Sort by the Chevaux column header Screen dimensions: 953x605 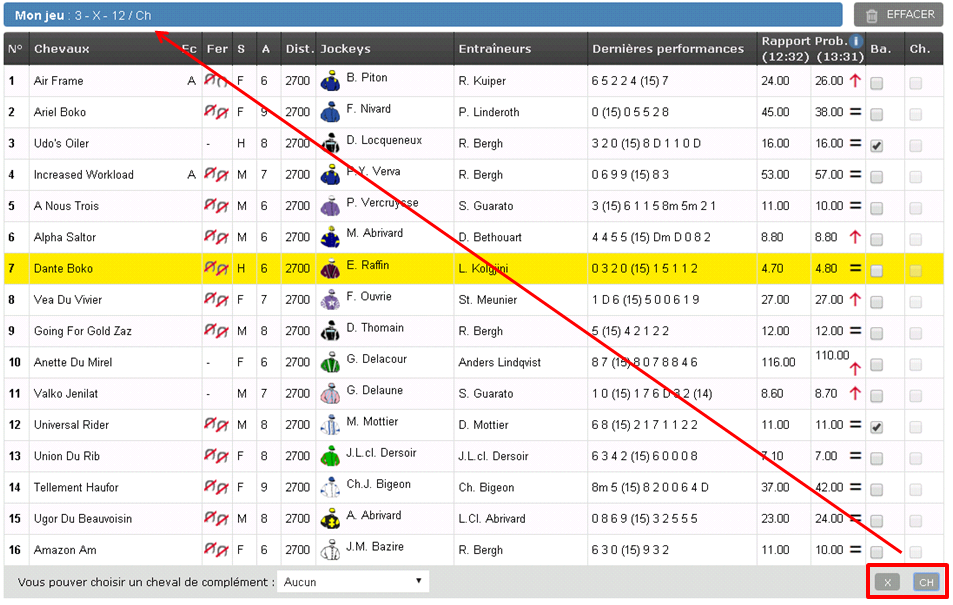point(62,49)
